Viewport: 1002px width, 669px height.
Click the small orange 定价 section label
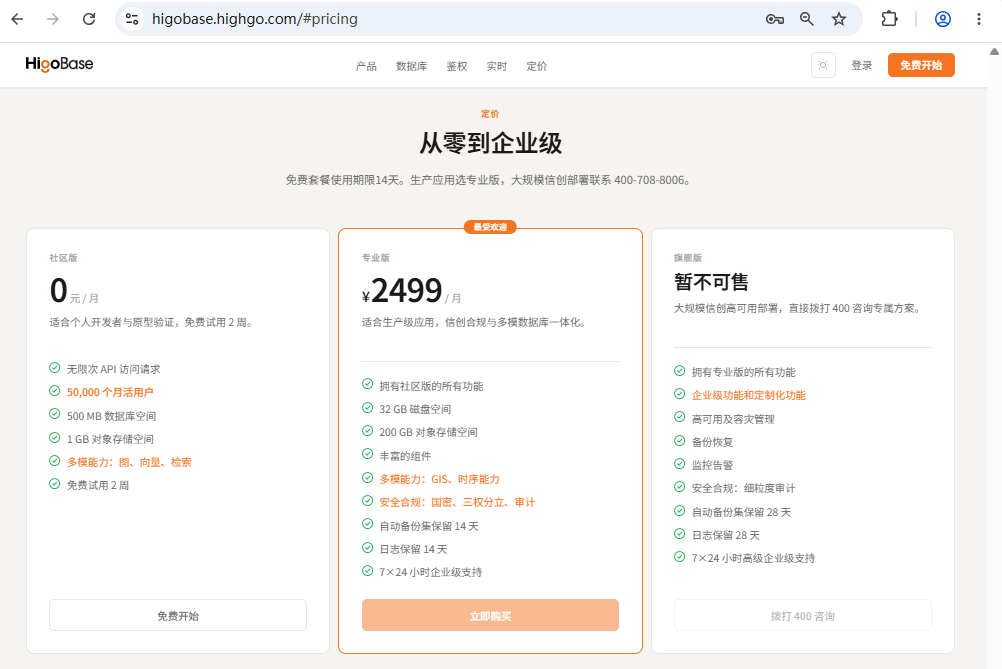coord(490,114)
